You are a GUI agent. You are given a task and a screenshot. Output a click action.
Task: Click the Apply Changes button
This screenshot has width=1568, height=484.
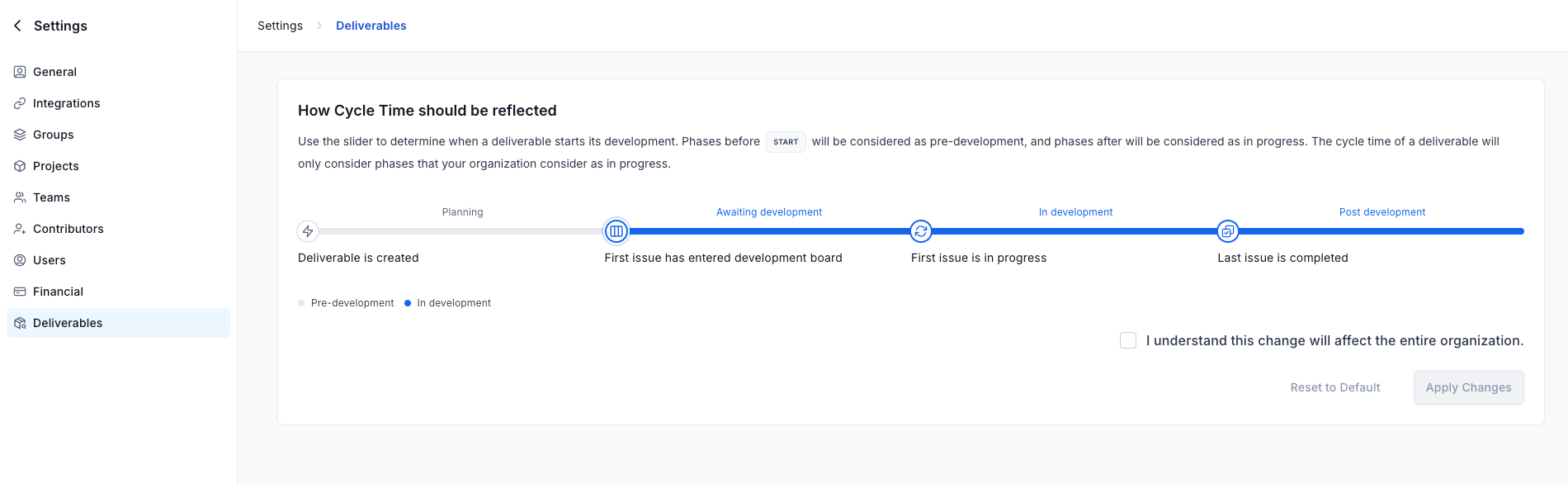pos(1469,387)
